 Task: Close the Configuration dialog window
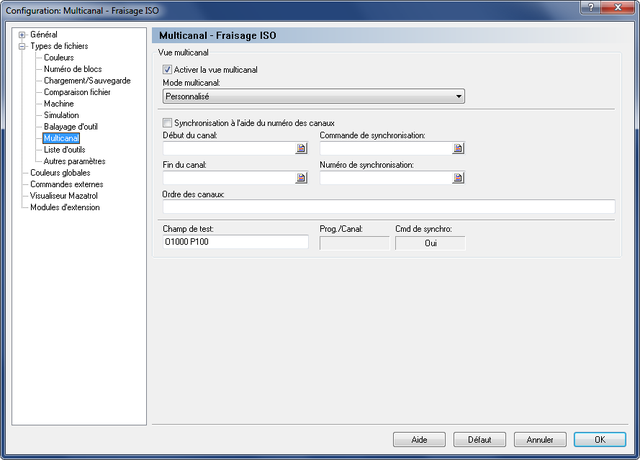[x=618, y=7]
